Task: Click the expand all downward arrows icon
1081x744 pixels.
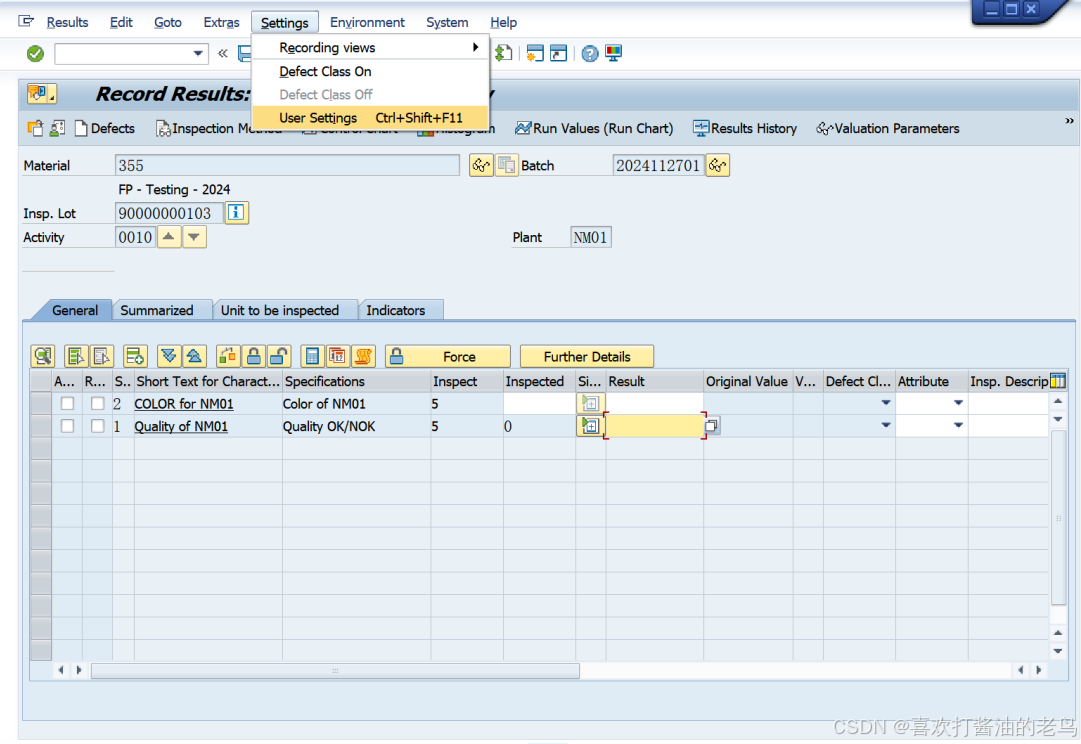Action: tap(168, 356)
